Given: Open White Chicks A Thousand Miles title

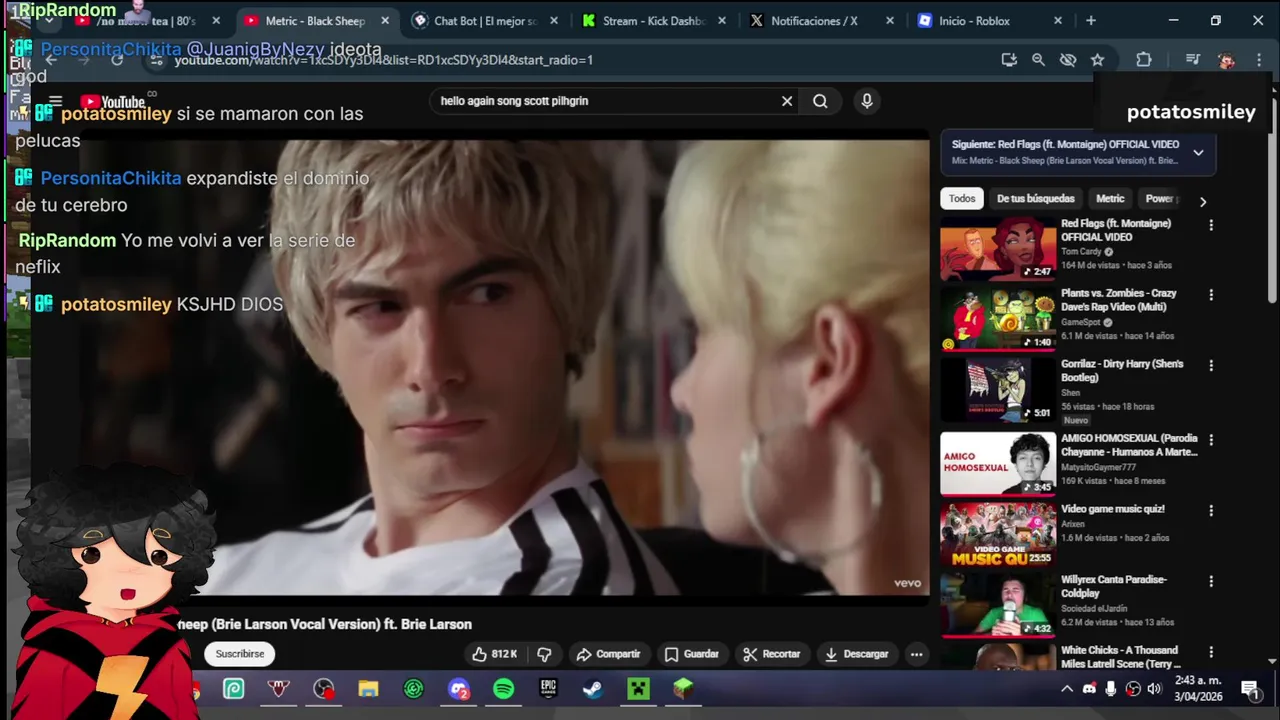Looking at the screenshot, I should (1122, 657).
